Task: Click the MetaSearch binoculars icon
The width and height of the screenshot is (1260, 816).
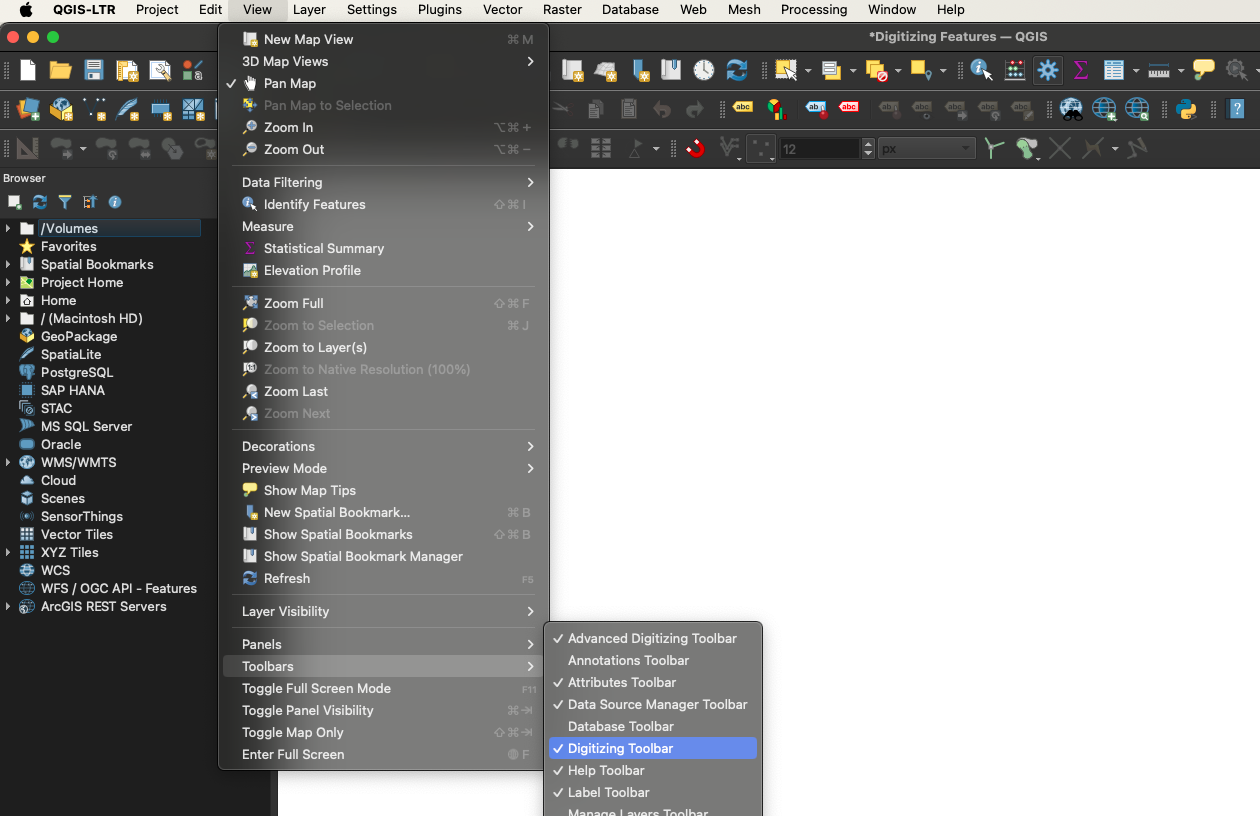Action: click(x=1071, y=109)
